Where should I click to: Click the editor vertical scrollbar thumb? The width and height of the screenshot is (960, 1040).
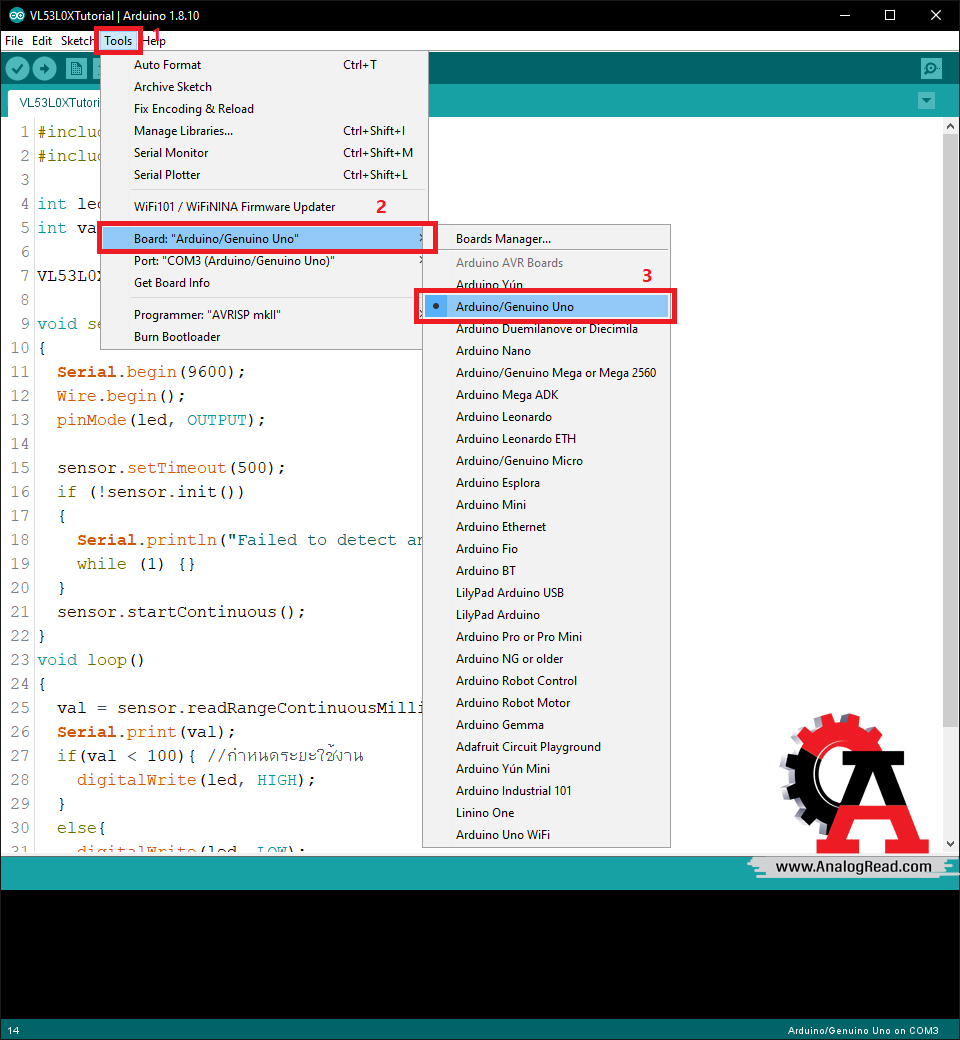click(950, 431)
